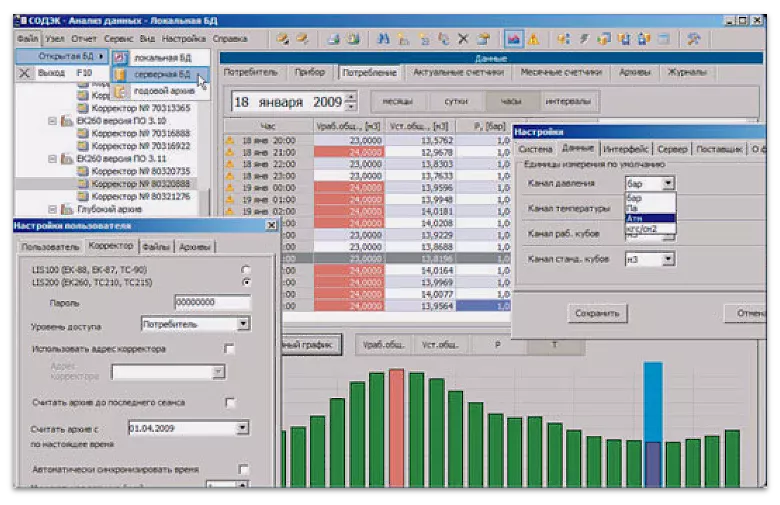The width and height of the screenshot is (780, 505).
Task: Enable 'Использовать адрес корректора' checkbox
Action: point(230,349)
